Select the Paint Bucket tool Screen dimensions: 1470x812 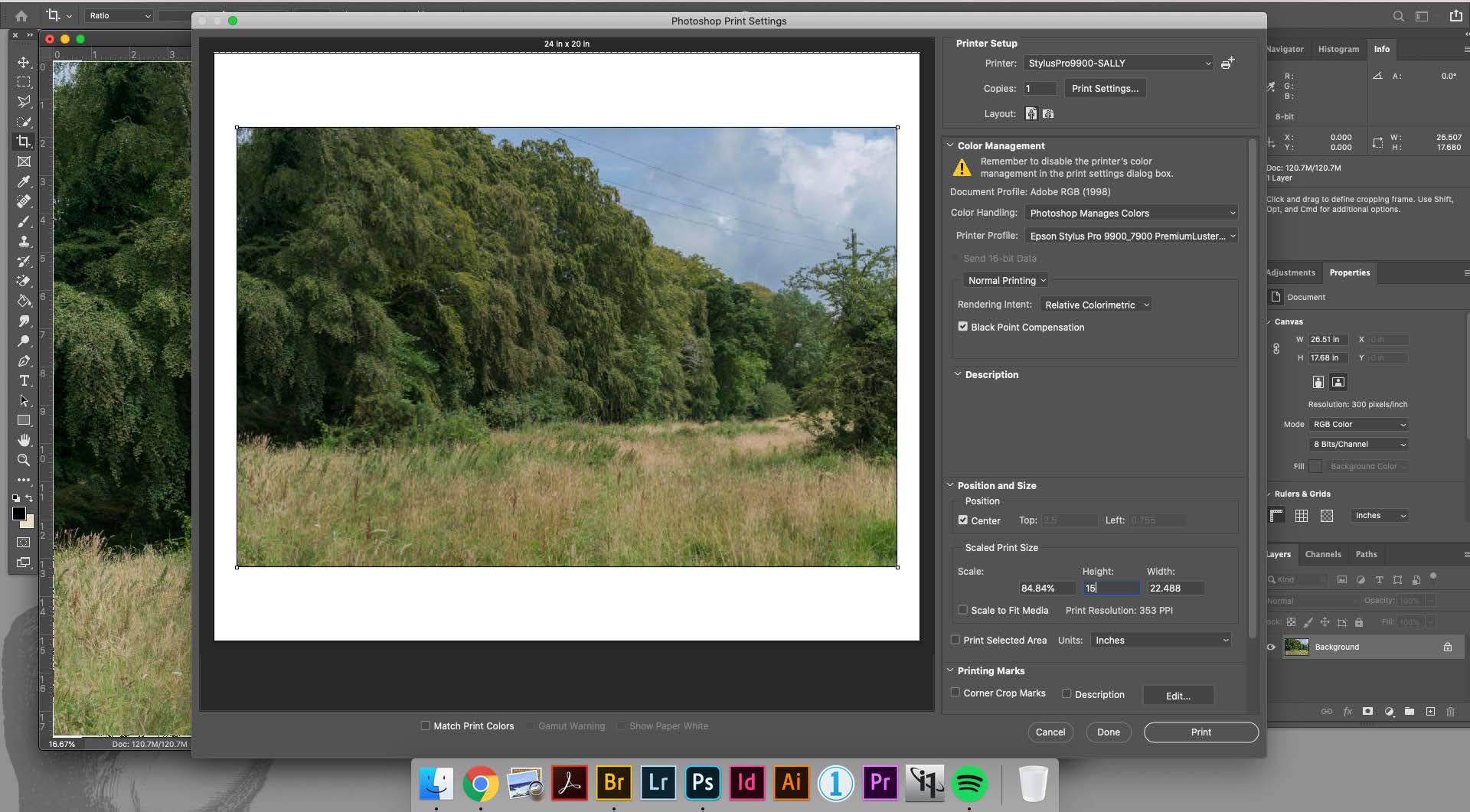point(24,301)
